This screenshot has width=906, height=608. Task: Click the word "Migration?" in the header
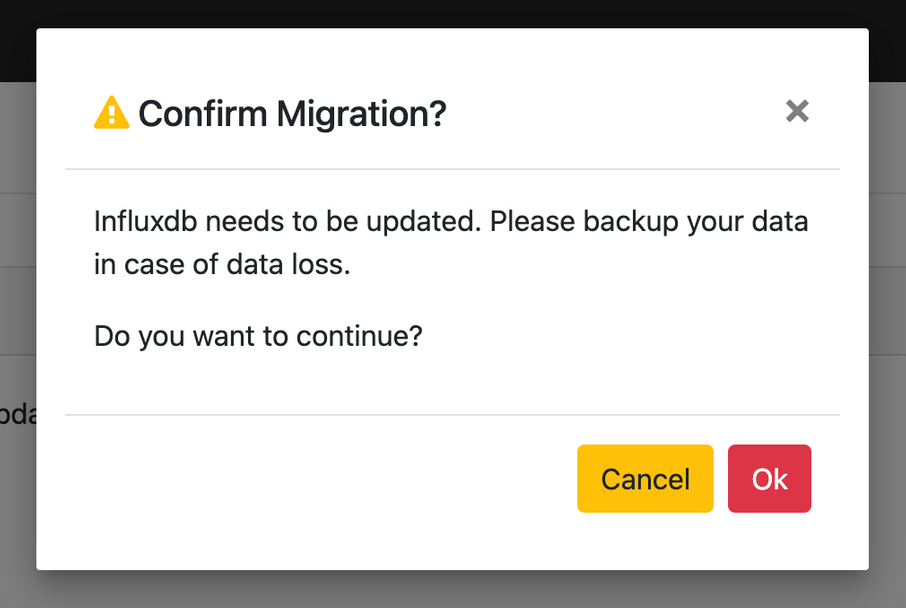click(x=362, y=114)
